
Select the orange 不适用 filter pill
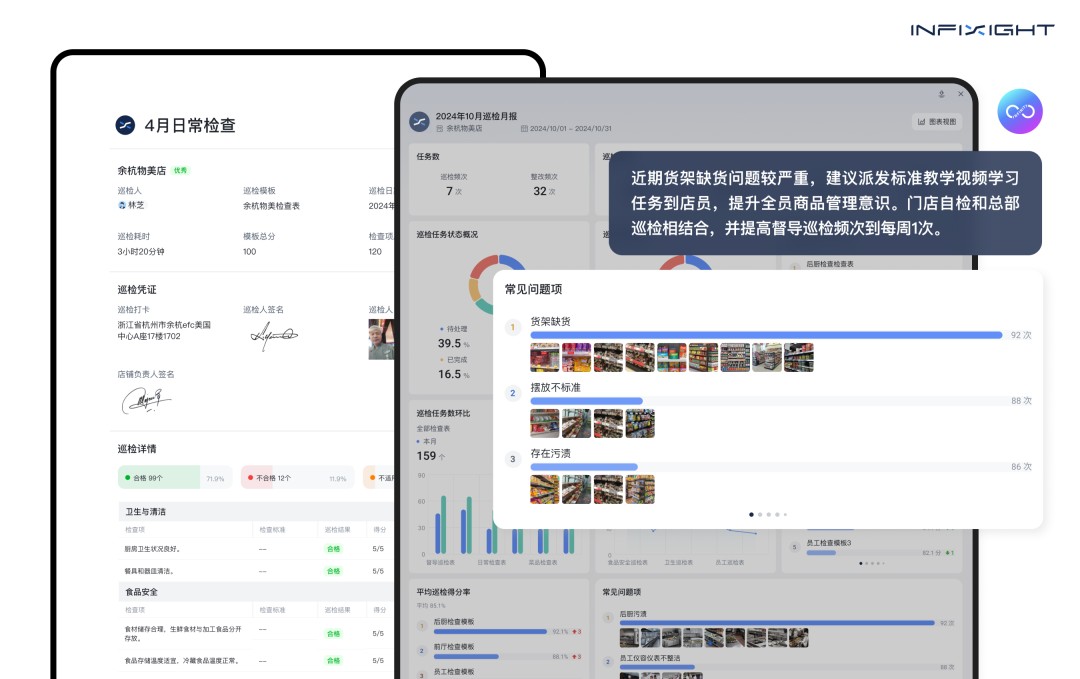379,478
